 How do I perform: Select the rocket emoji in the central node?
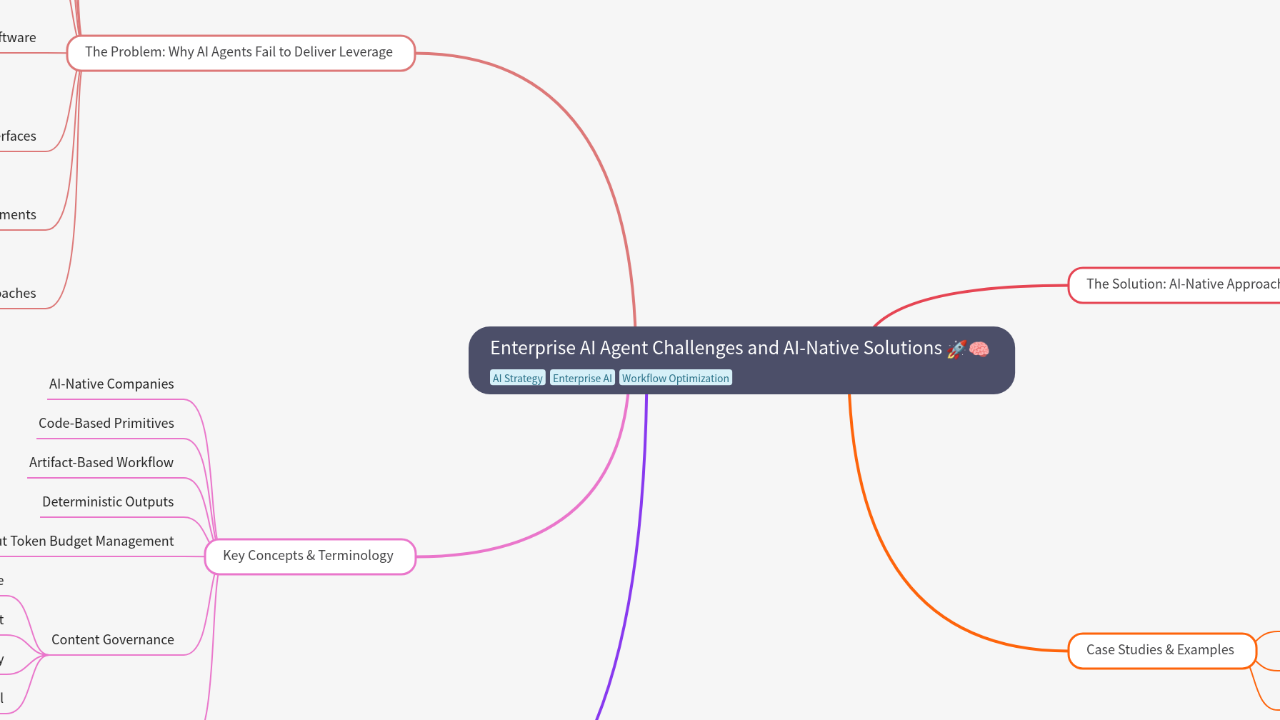pyautogui.click(x=955, y=348)
